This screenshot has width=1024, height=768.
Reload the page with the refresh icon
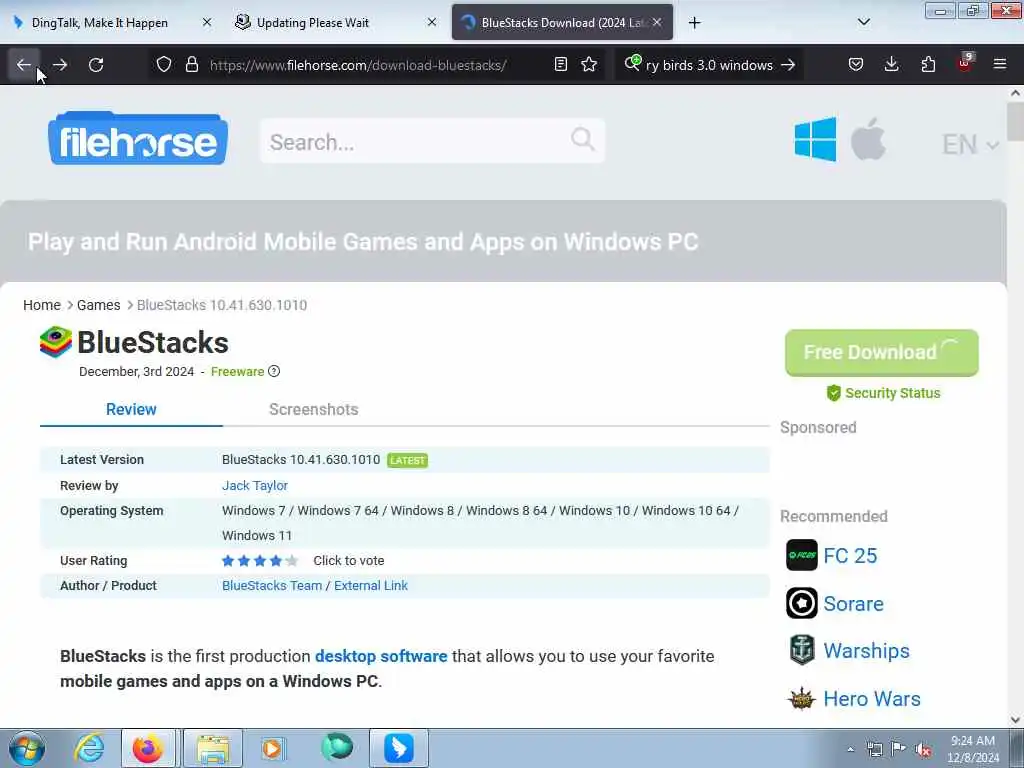96,65
